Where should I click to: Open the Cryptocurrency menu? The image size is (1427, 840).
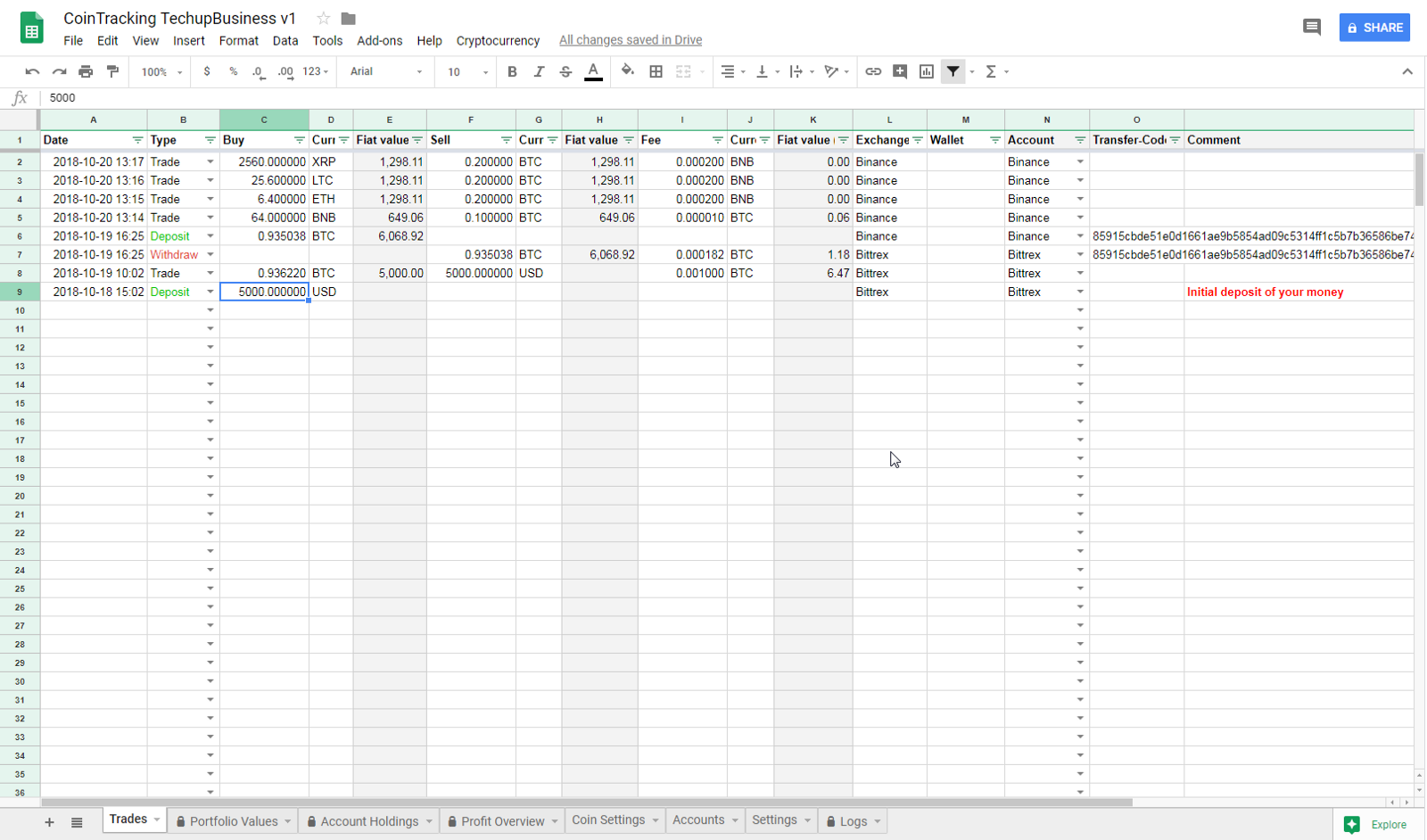(x=498, y=40)
